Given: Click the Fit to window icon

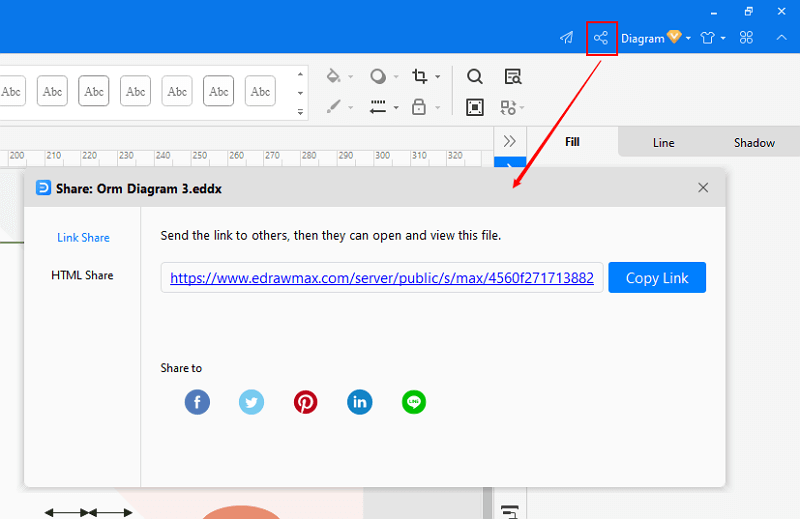Looking at the screenshot, I should pyautogui.click(x=474, y=107).
